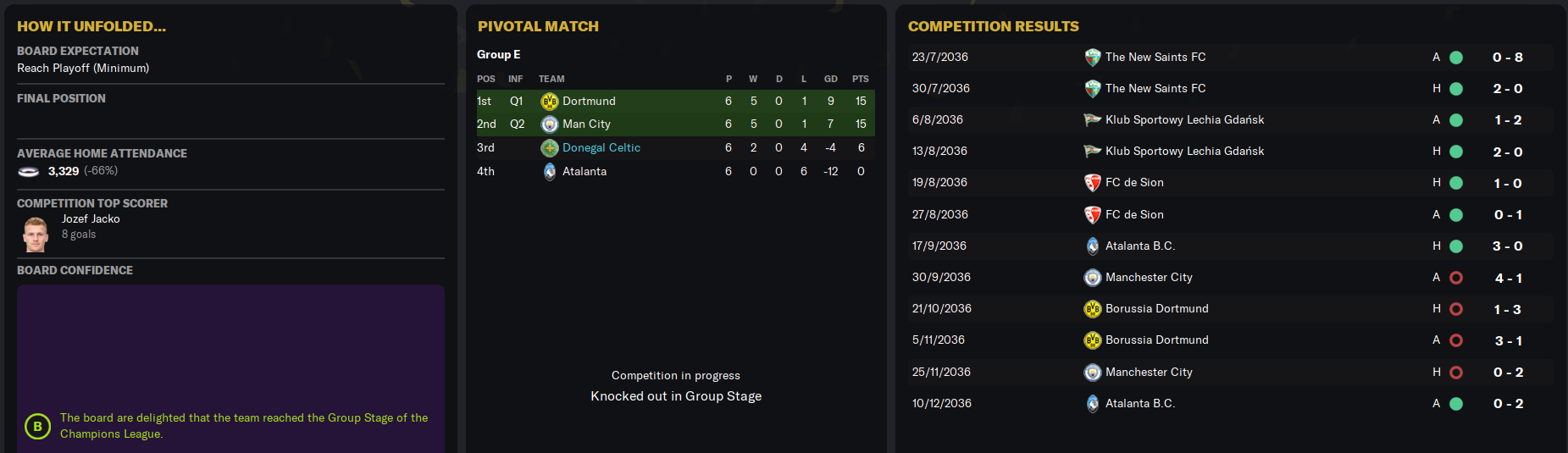The height and width of the screenshot is (453, 1568).
Task: Click the Donegal Celtic crest in group table
Action: pos(550,148)
